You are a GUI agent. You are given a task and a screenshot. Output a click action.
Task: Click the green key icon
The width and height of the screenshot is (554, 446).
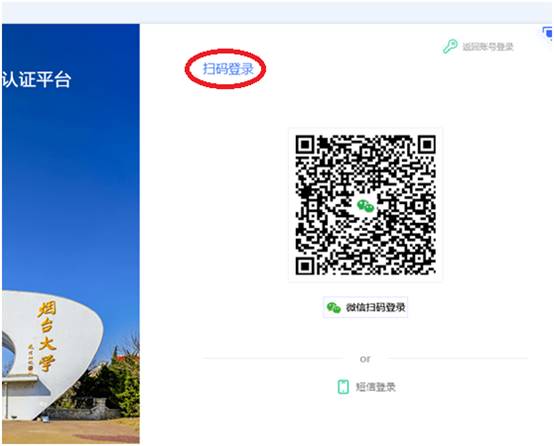[450, 46]
